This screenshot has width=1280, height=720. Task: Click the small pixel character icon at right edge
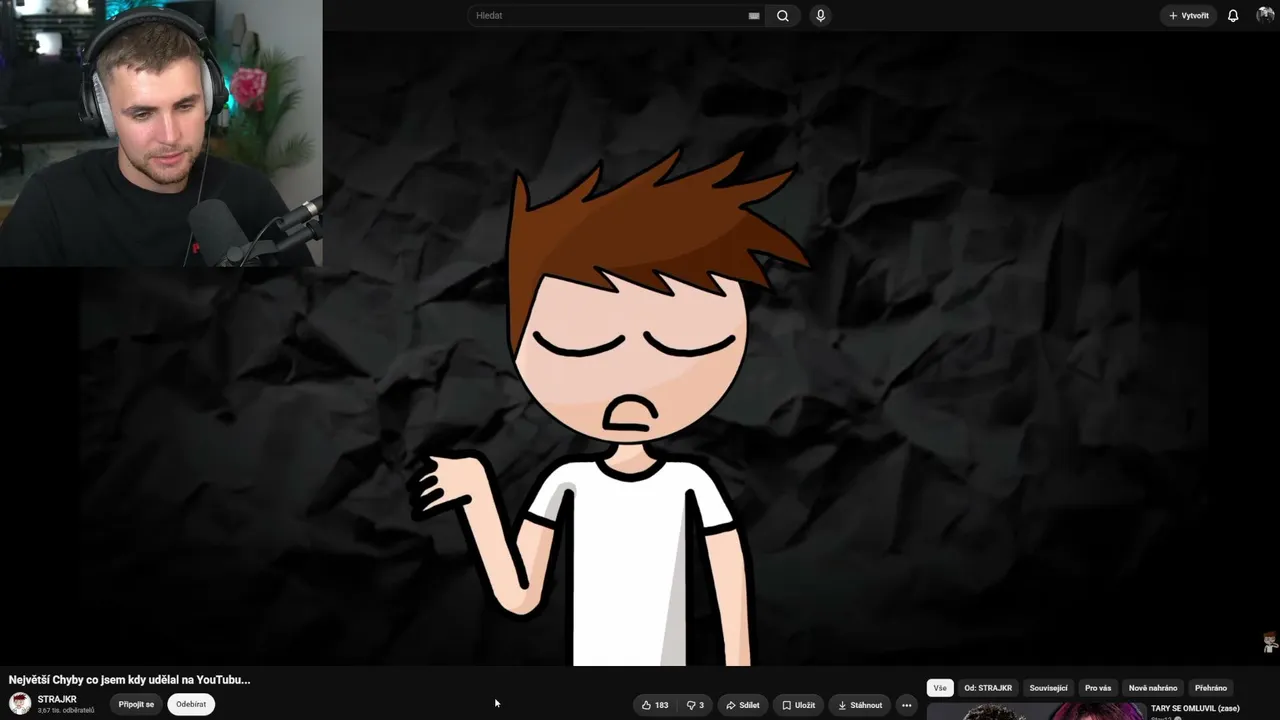1270,642
